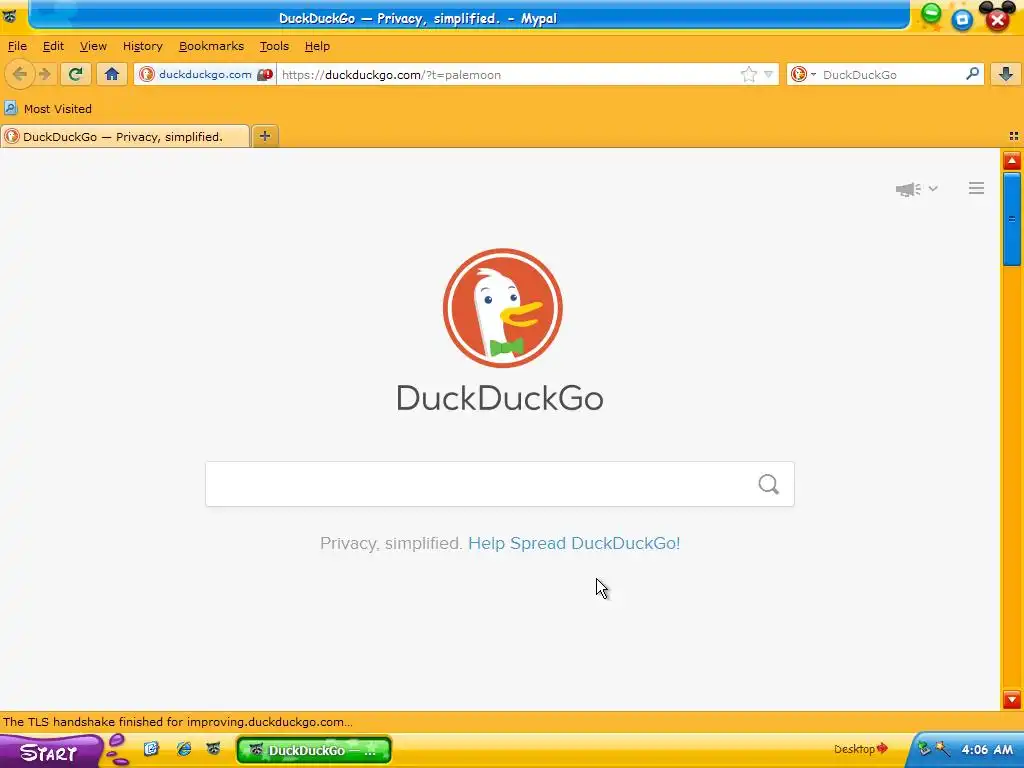Follow the Help Spread DuckDuckGo! link
This screenshot has width=1024, height=768.
click(x=574, y=543)
